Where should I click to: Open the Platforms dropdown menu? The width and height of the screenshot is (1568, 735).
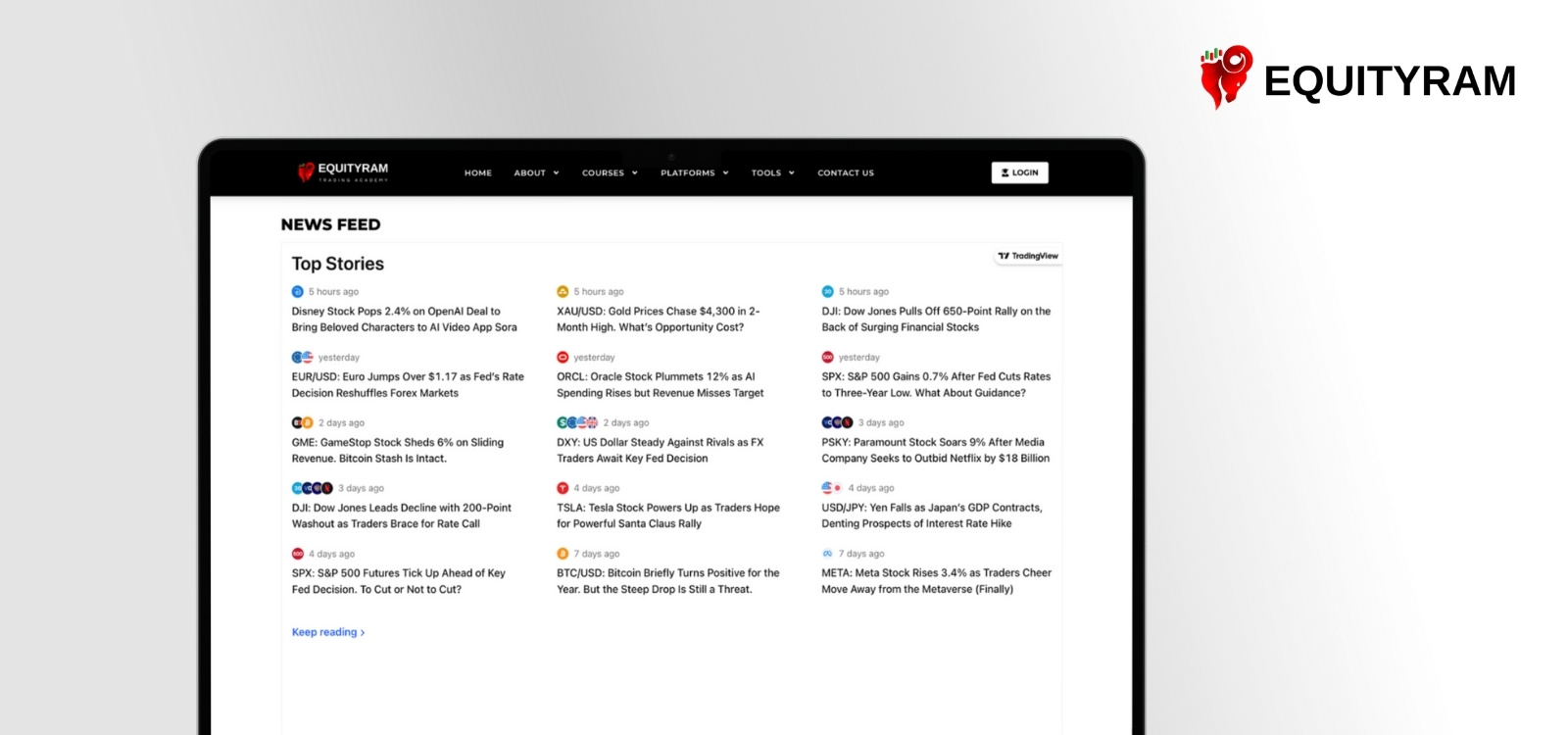(x=695, y=172)
